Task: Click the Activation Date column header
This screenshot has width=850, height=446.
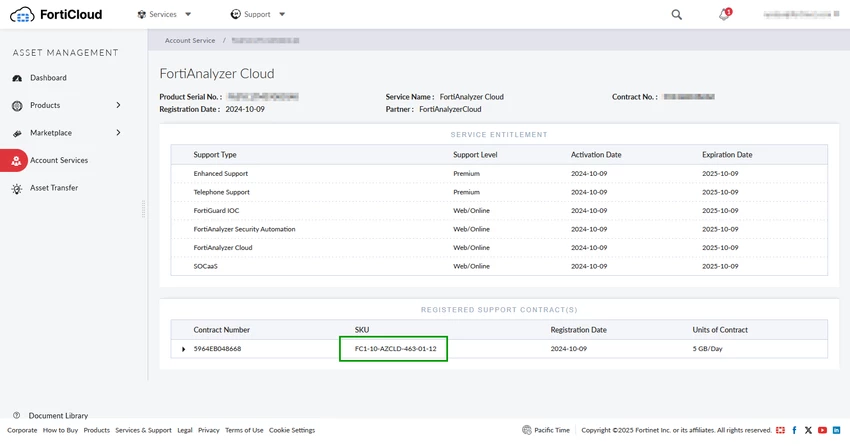Action: 596,155
